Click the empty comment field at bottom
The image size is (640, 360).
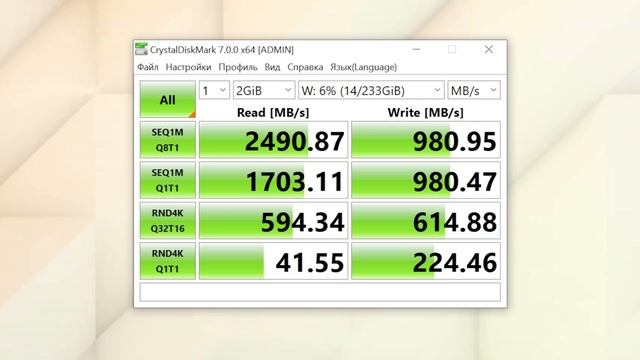click(x=320, y=292)
